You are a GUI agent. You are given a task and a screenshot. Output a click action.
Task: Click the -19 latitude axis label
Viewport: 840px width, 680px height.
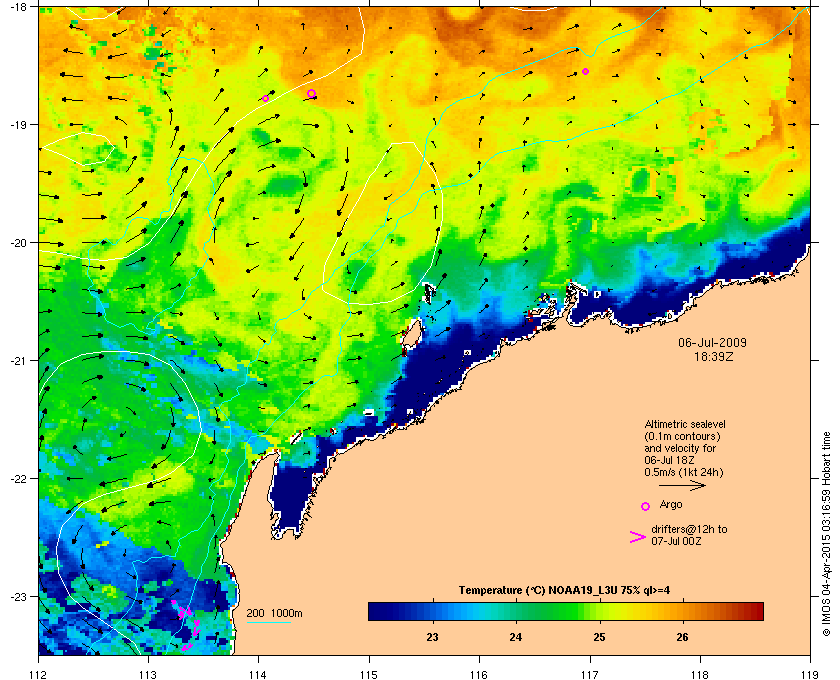point(18,125)
